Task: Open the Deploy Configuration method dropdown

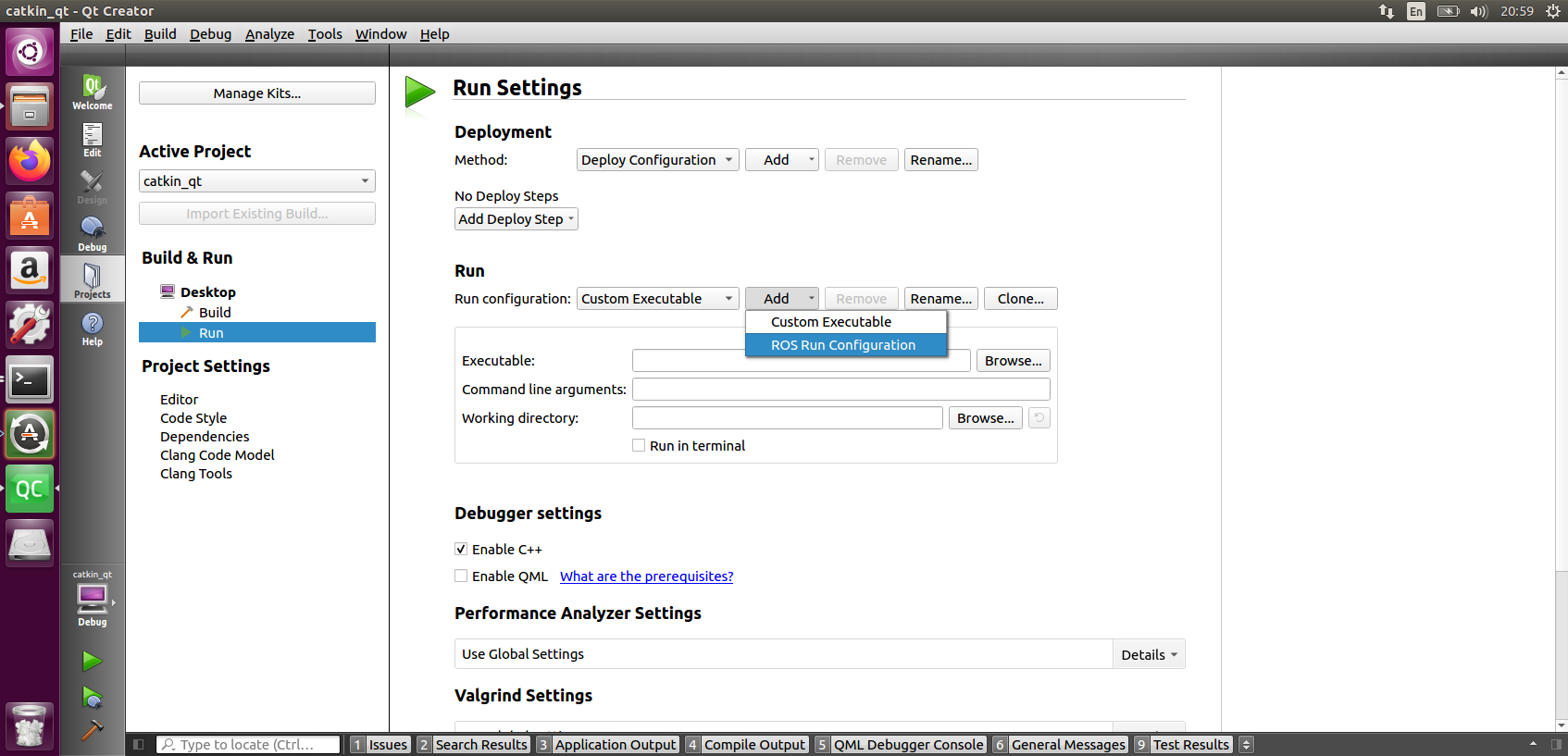Action: 658,160
